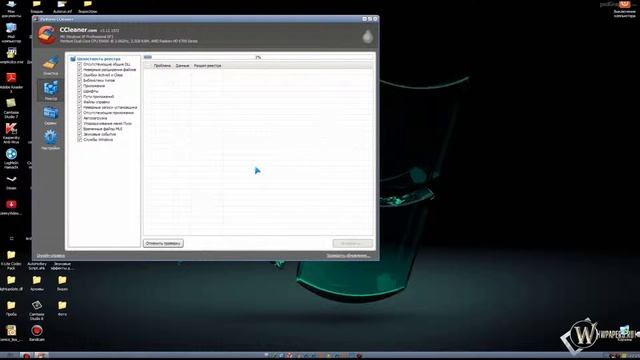The image size is (640, 360).
Task: Toggle the sound events checkbox
Action: click(80, 134)
